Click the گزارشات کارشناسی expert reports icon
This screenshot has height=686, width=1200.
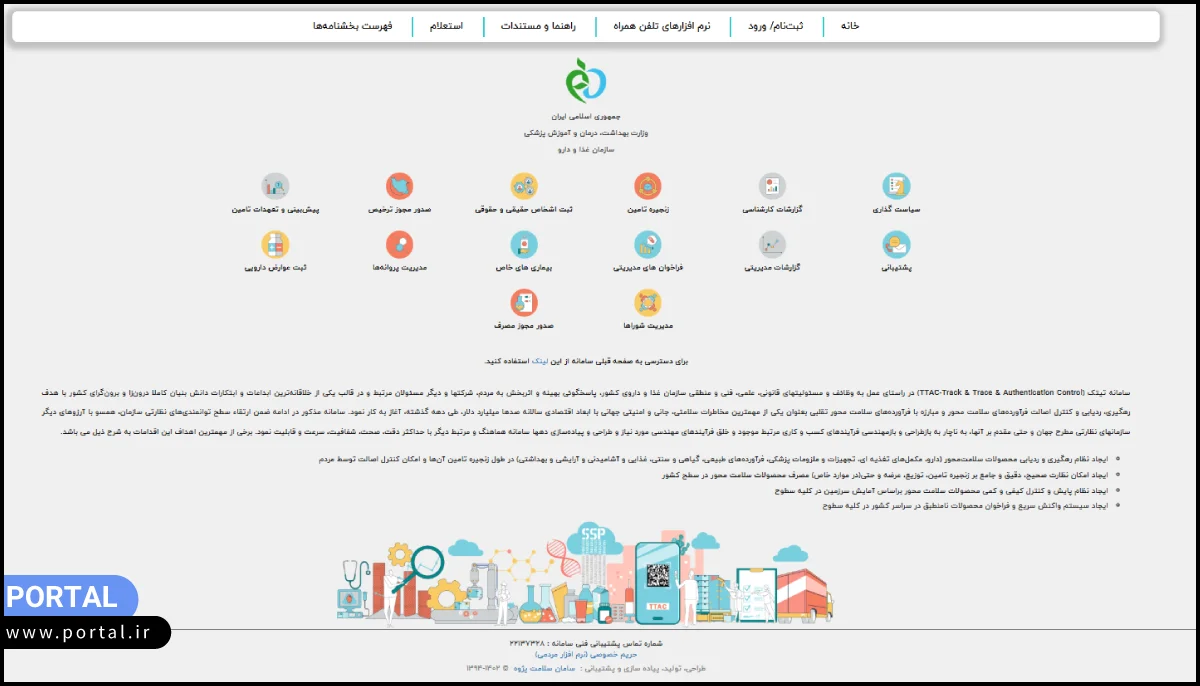772,187
